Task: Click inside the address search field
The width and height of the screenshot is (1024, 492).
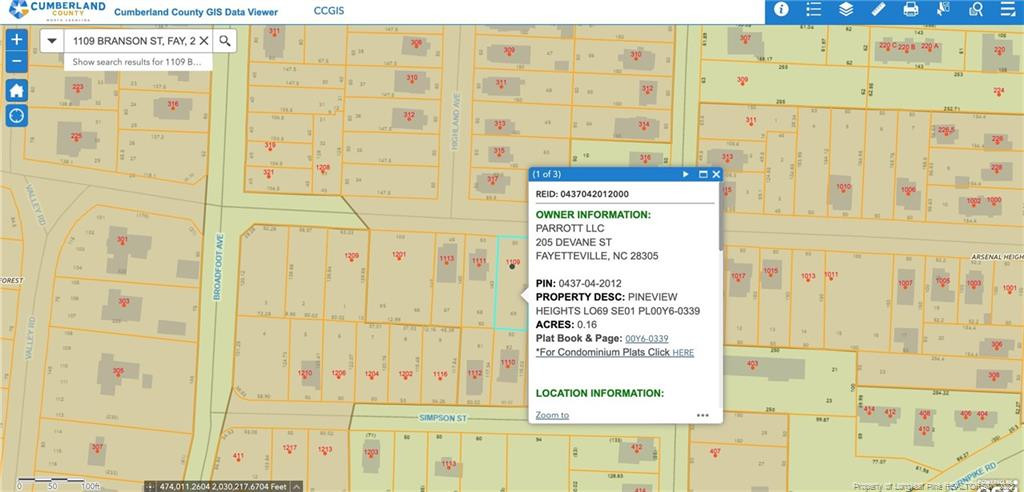Action: point(130,41)
